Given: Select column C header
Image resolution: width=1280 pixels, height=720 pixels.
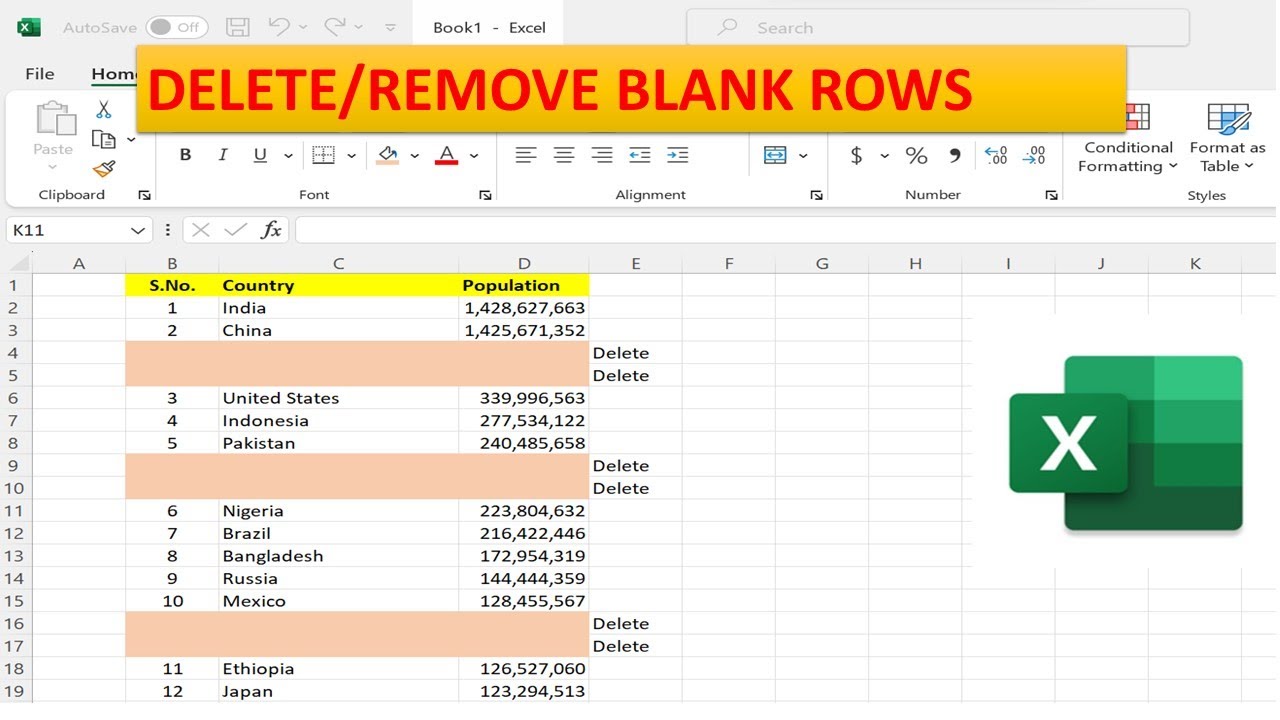Looking at the screenshot, I should [339, 263].
